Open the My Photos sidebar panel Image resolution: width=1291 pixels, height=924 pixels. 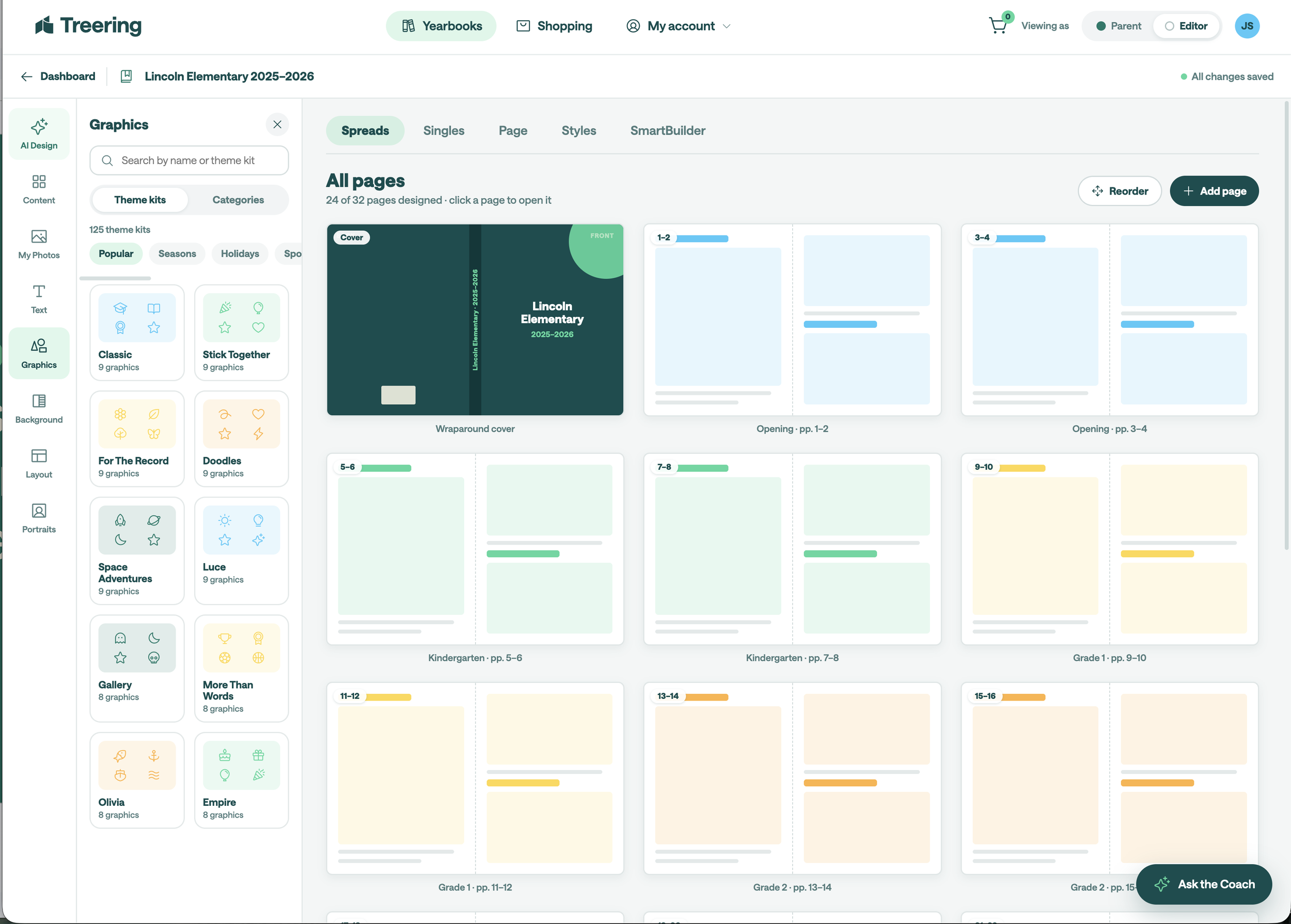(39, 244)
